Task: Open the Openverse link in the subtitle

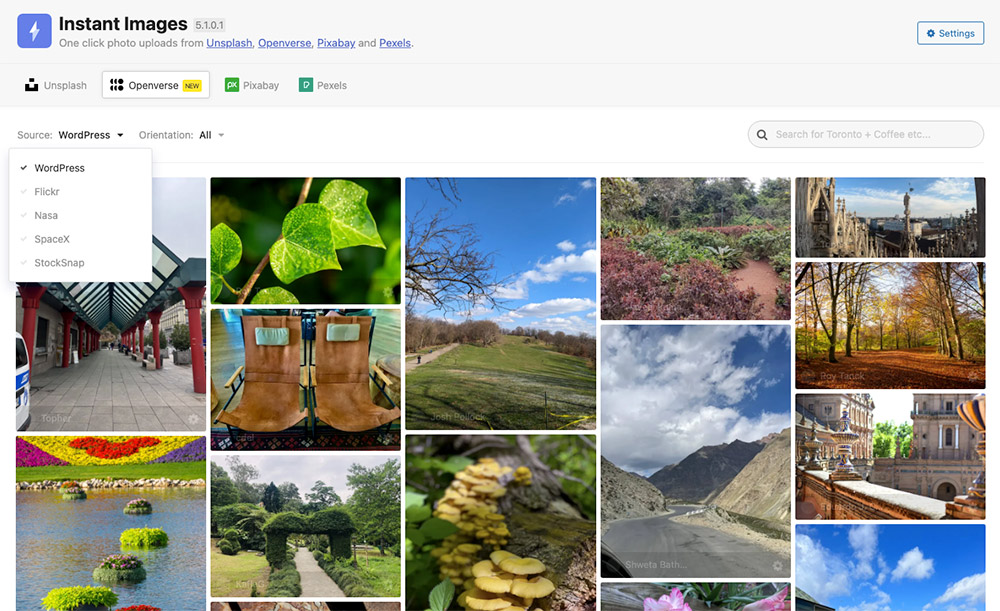Action: 284,43
